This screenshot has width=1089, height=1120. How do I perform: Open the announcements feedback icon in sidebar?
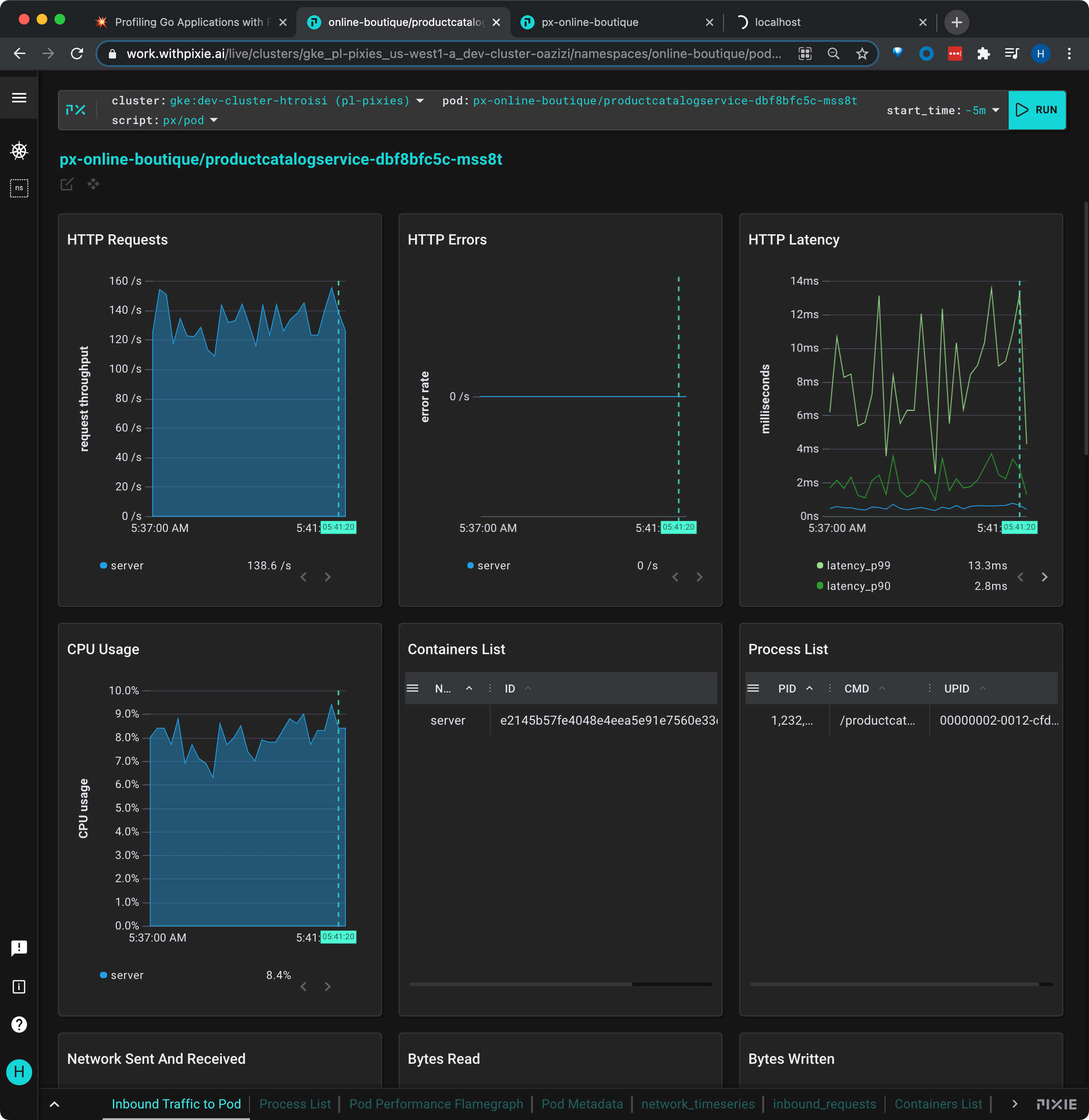[x=19, y=949]
